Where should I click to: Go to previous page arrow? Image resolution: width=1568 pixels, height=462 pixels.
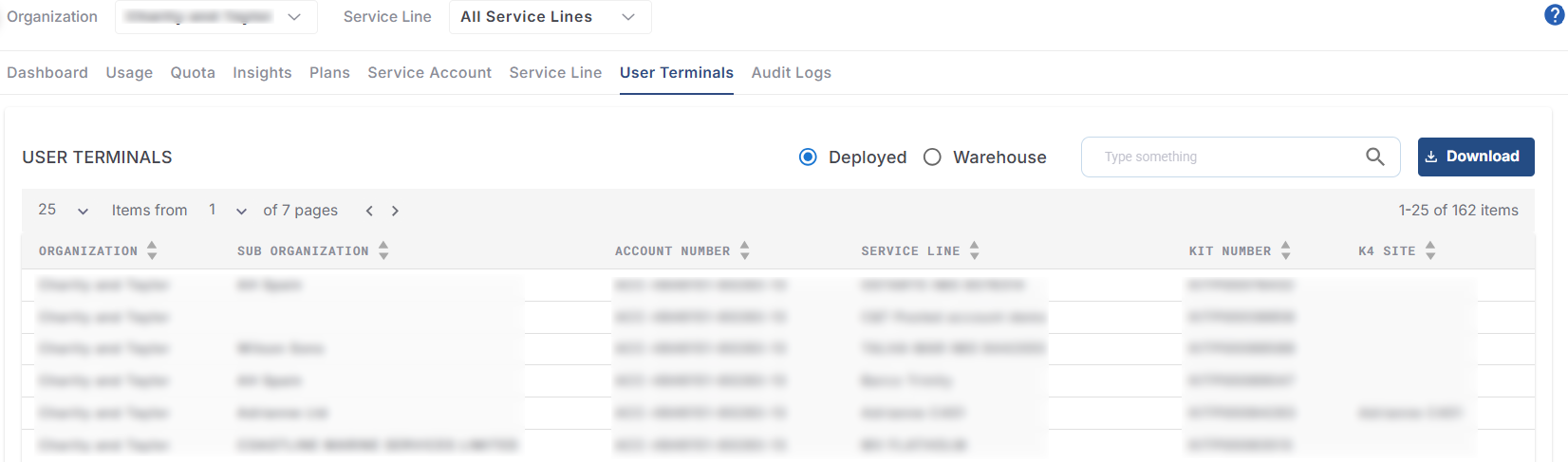click(x=369, y=211)
